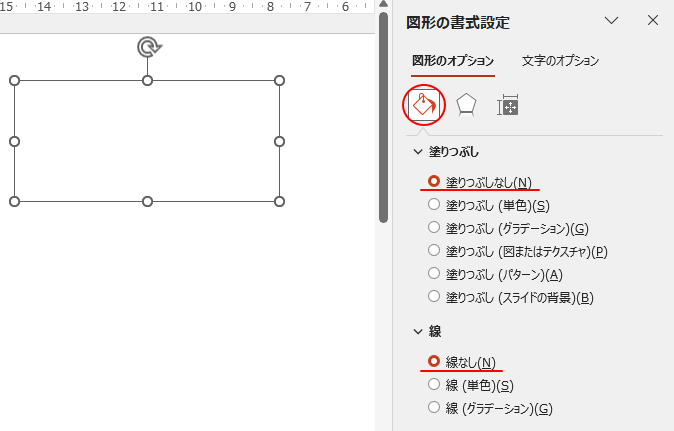Switch to the 図形のオプション tab
Viewport: 674px width, 431px height.
[453, 61]
